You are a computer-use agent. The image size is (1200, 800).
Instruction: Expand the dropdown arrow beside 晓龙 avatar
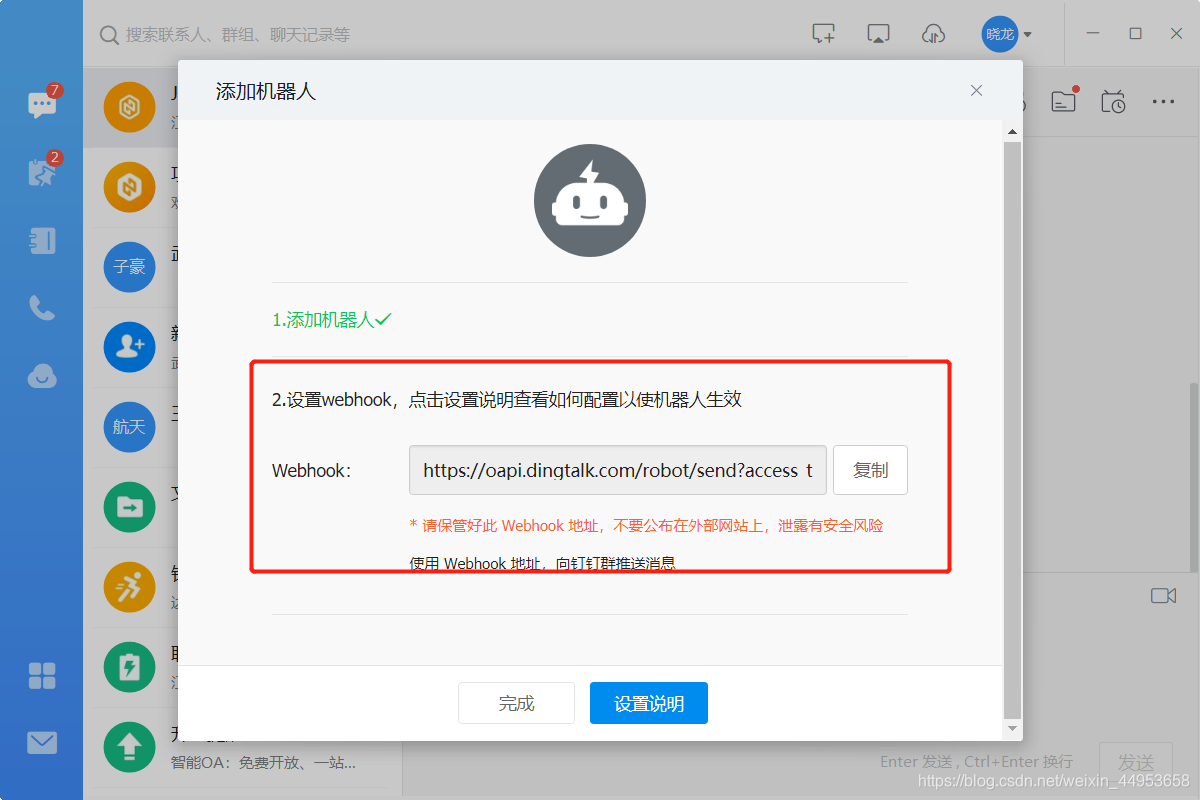click(x=1028, y=35)
